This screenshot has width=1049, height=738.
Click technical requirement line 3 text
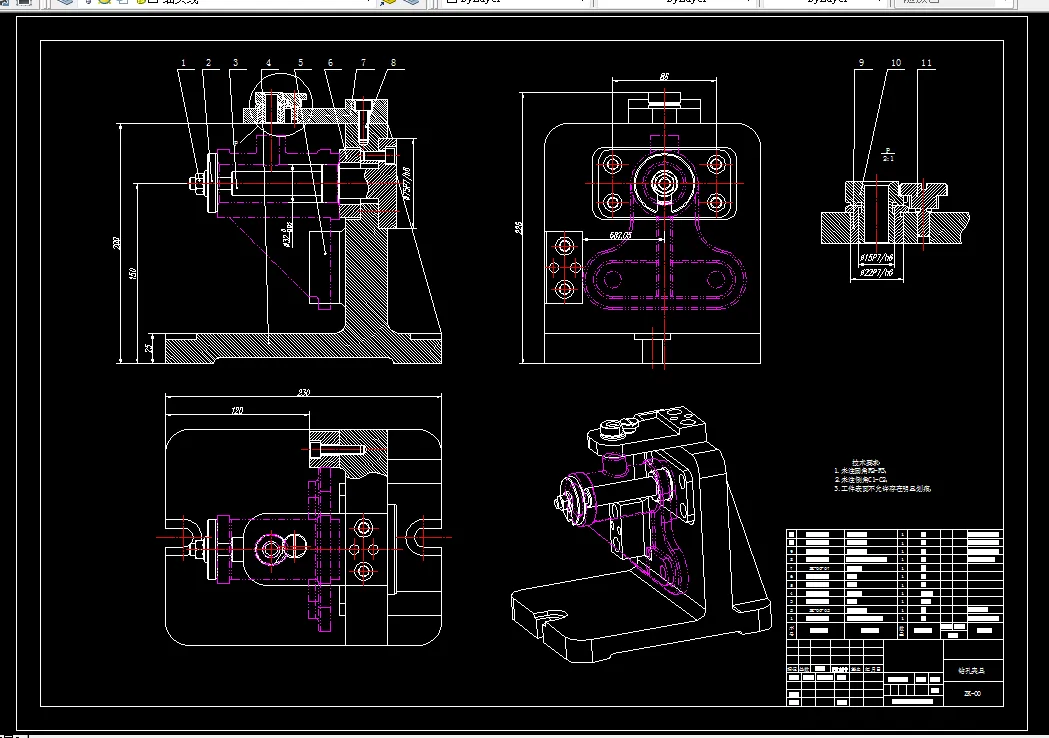[882, 489]
